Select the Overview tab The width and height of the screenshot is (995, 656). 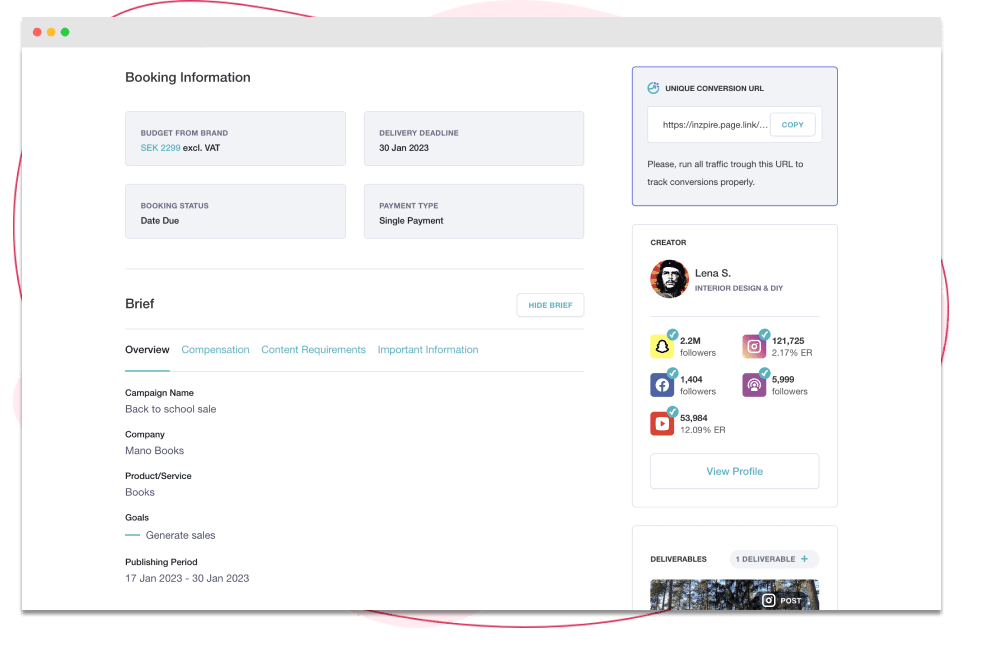[x=147, y=350]
